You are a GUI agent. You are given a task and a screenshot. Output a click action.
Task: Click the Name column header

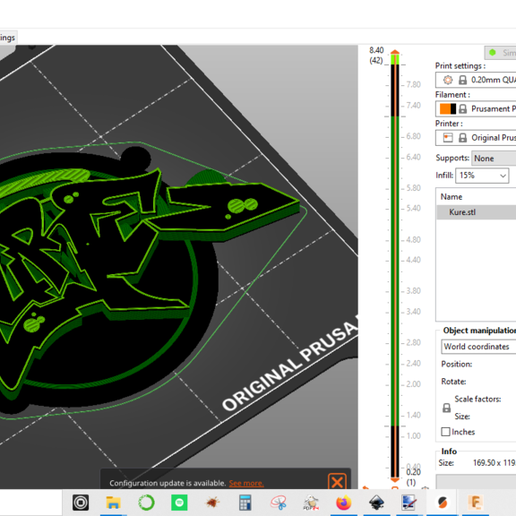tap(451, 197)
